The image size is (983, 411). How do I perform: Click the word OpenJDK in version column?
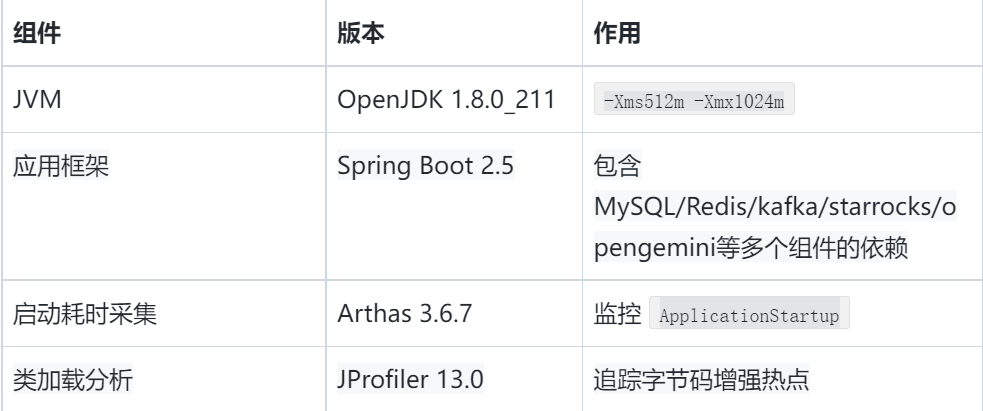[x=390, y=100]
